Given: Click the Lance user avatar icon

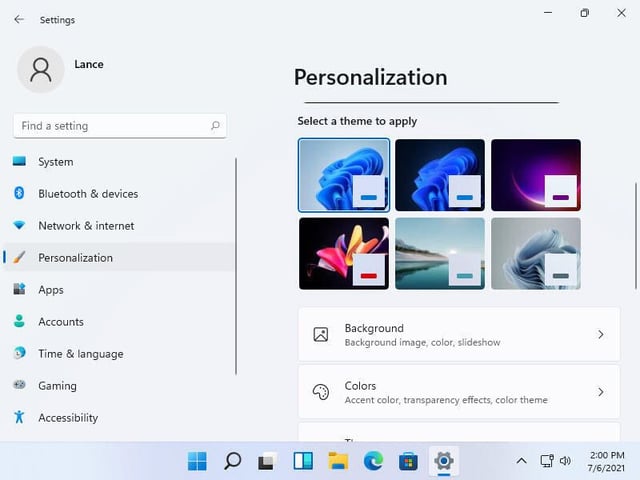Looking at the screenshot, I should 40,70.
